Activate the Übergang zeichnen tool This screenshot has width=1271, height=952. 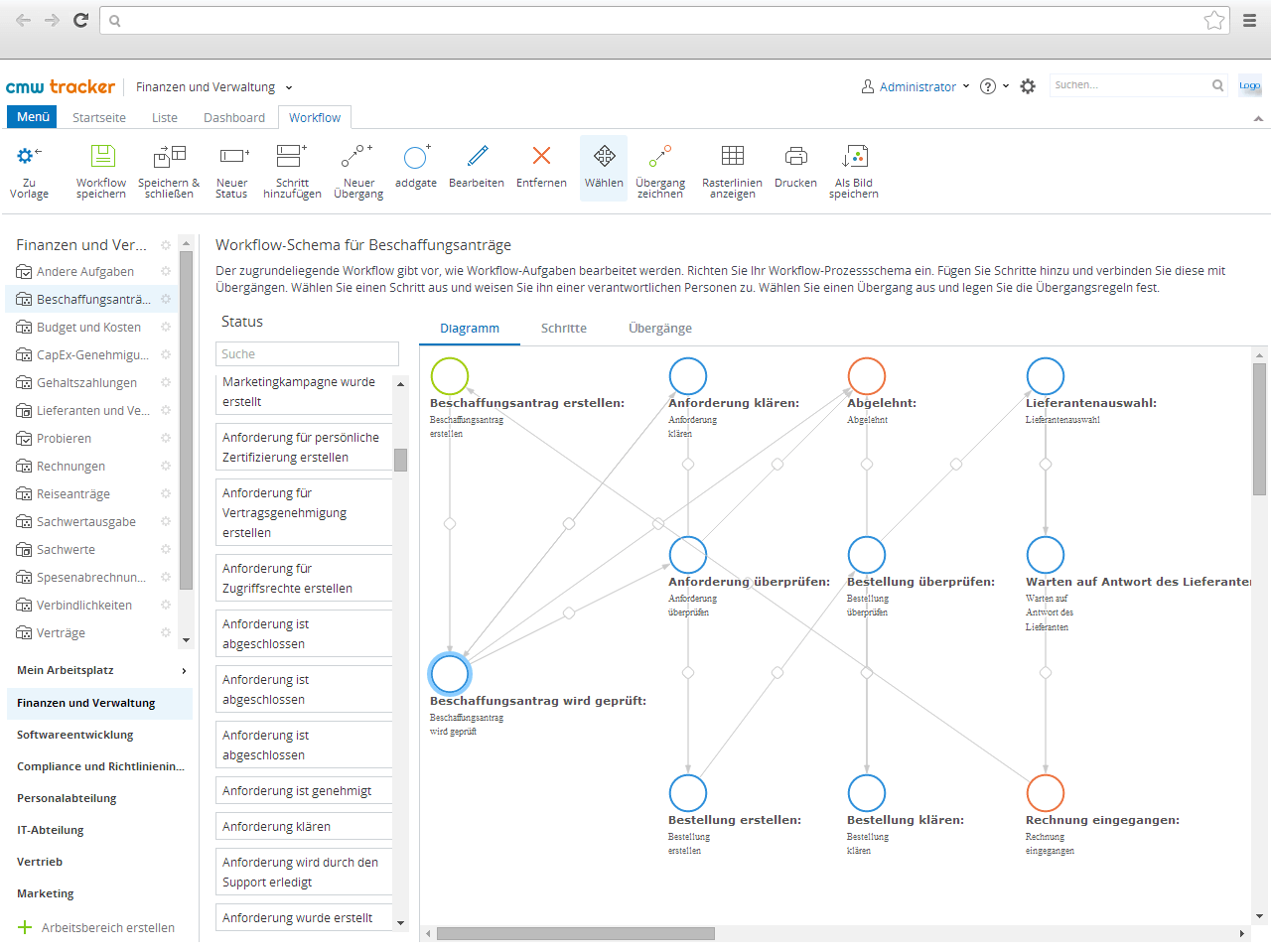(x=660, y=156)
